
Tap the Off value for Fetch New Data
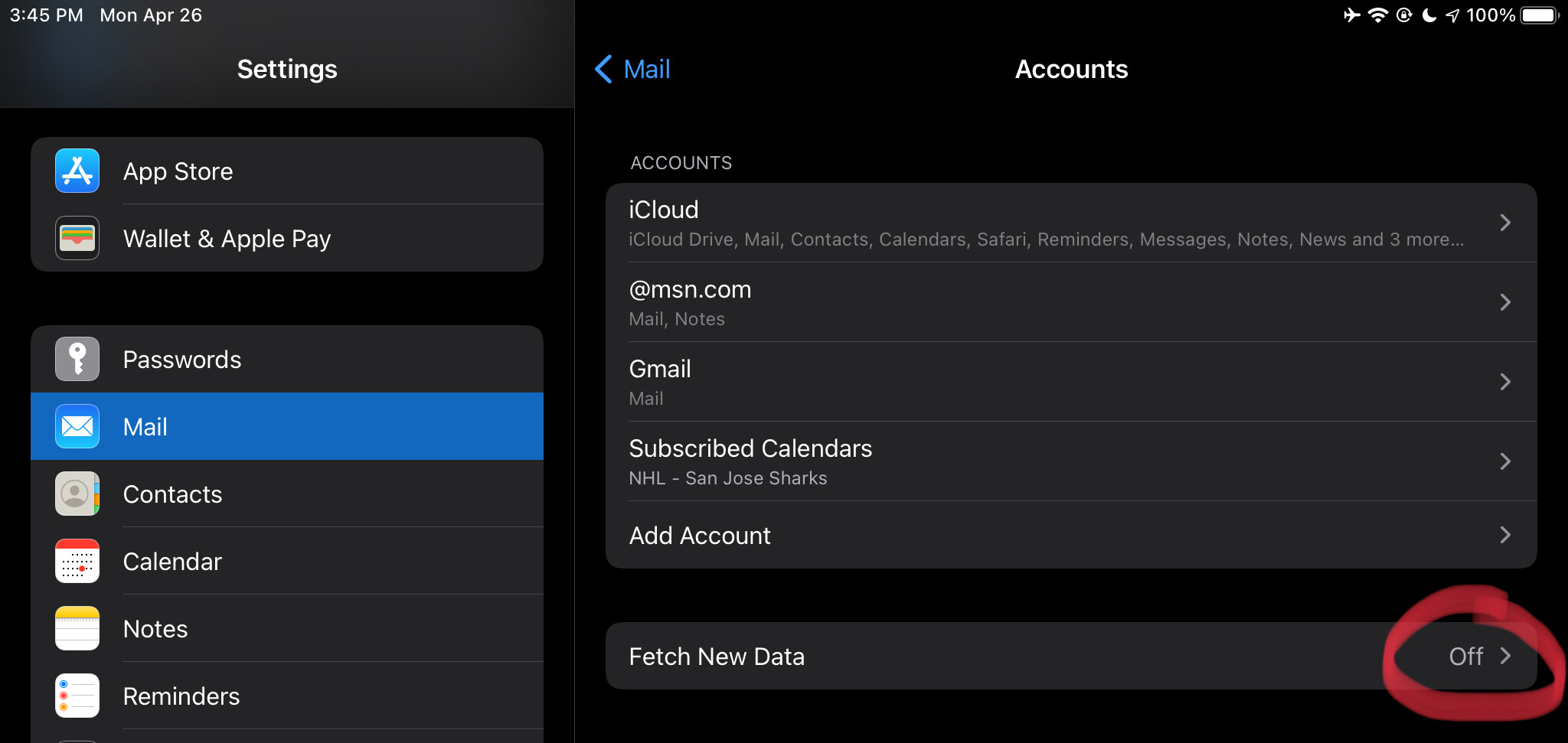1466,657
